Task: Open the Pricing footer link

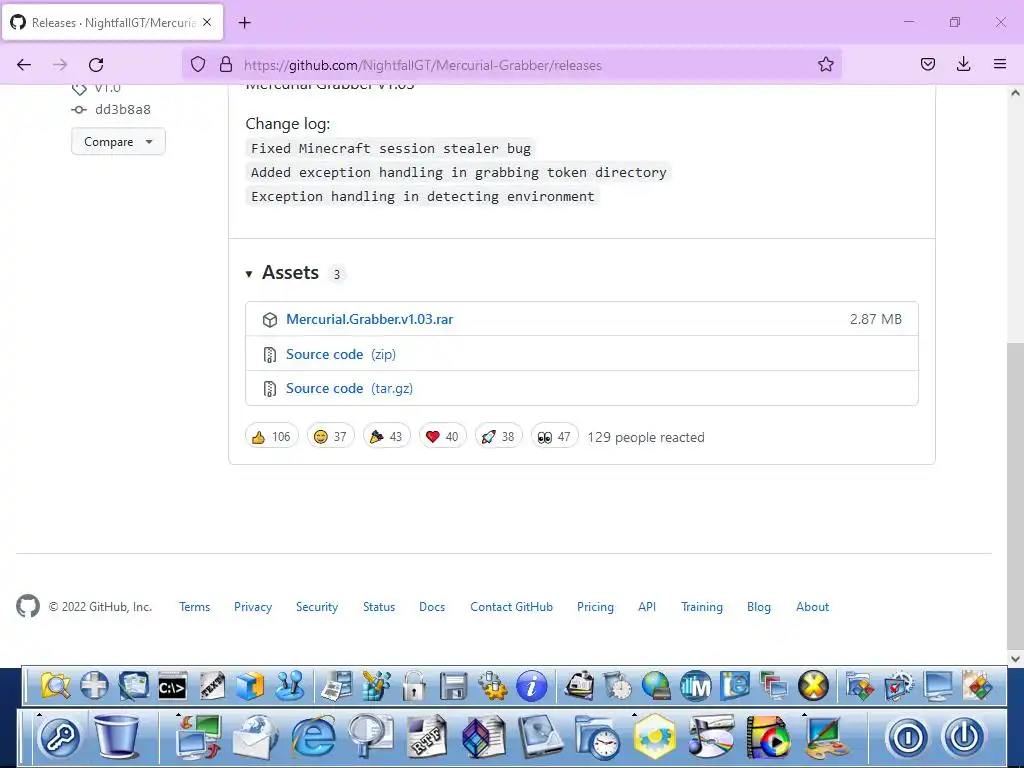Action: (x=595, y=607)
